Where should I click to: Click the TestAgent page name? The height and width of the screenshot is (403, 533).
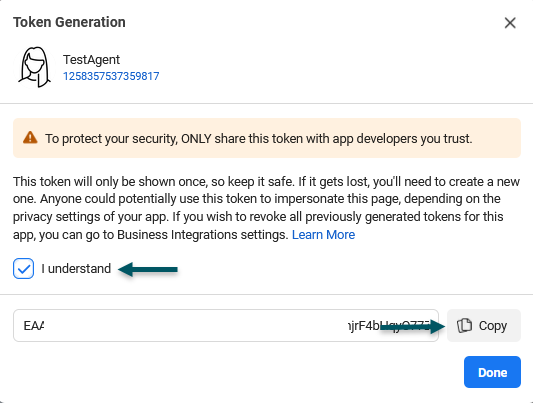click(x=91, y=60)
